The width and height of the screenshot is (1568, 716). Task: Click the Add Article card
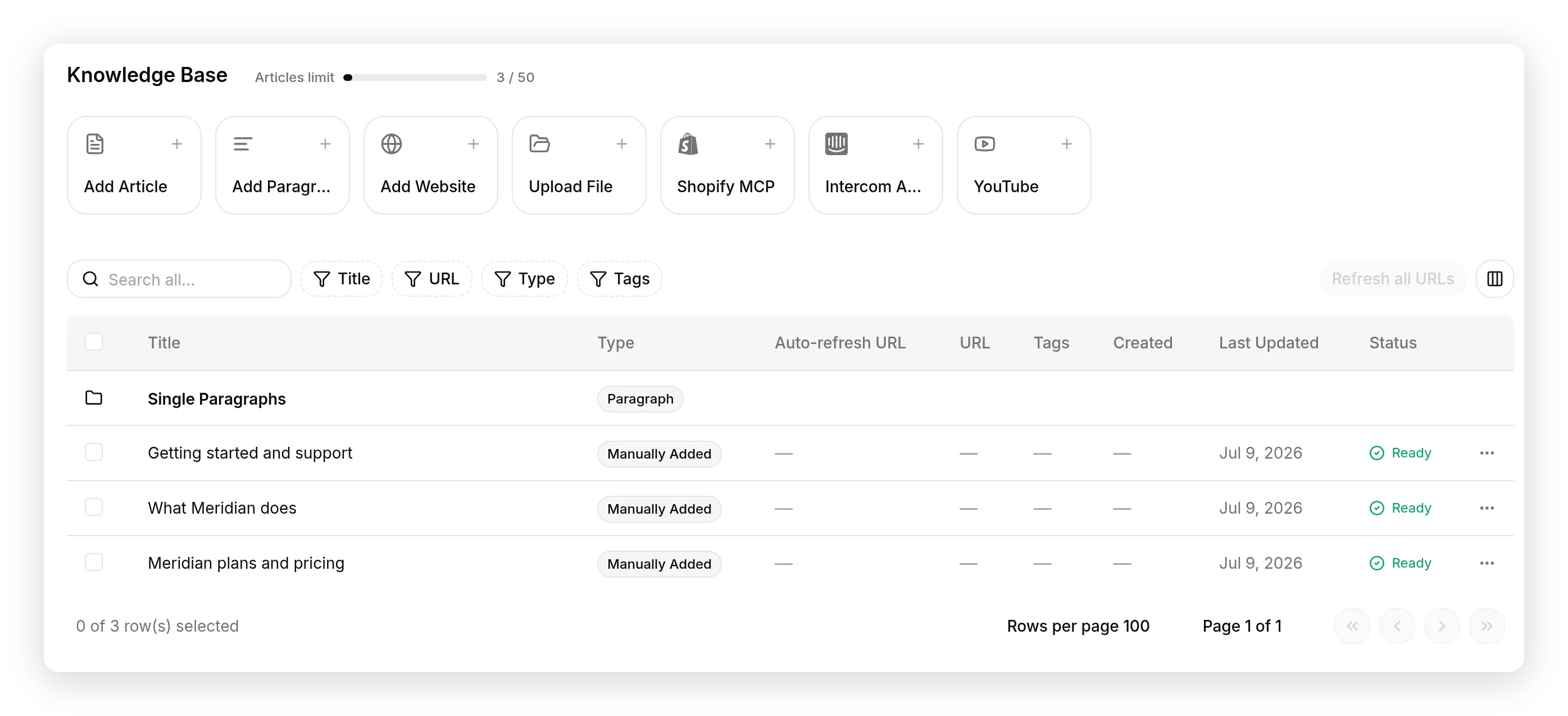point(134,165)
